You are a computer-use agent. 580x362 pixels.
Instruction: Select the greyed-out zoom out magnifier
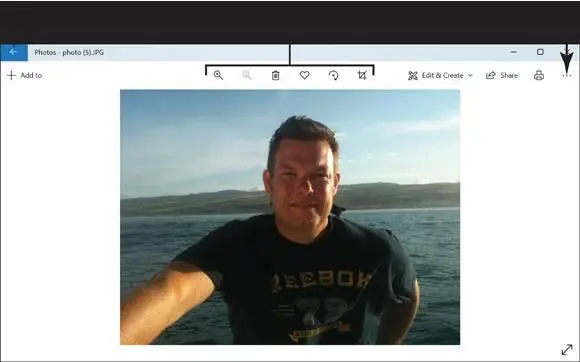(247, 75)
